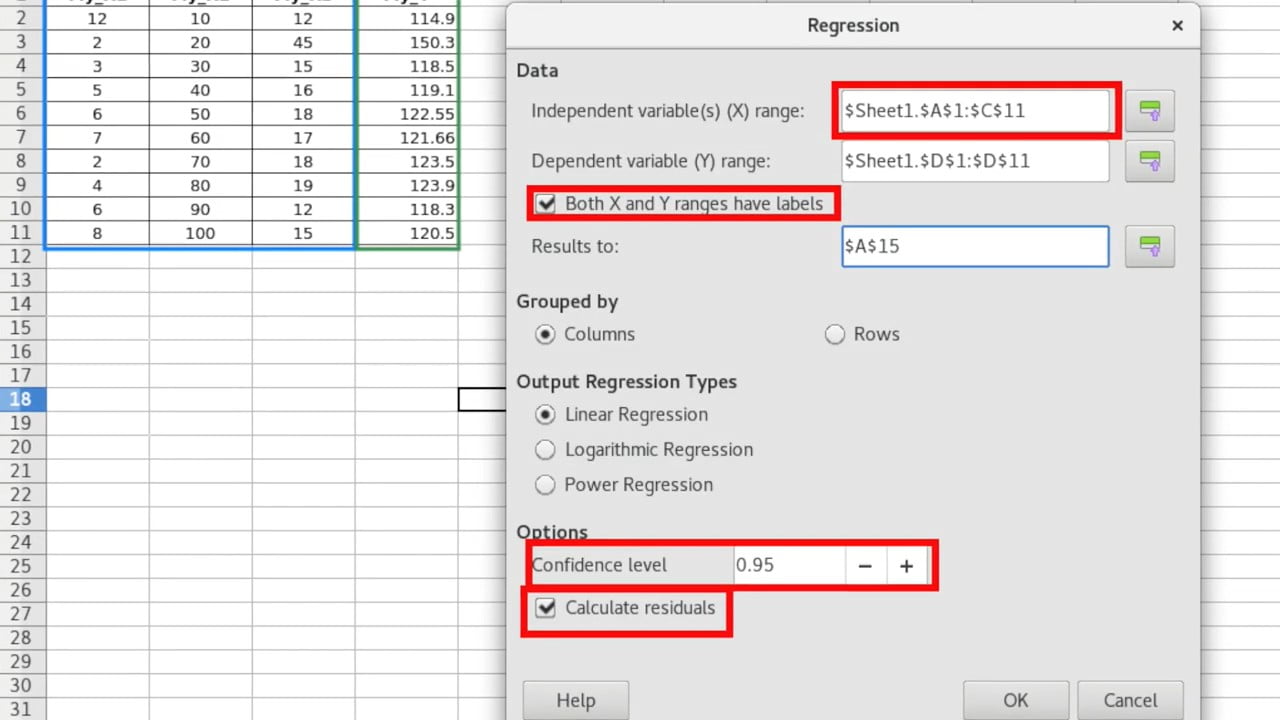Select cell containing 118.5
Image resolution: width=1280 pixels, height=720 pixels.
pyautogui.click(x=407, y=66)
